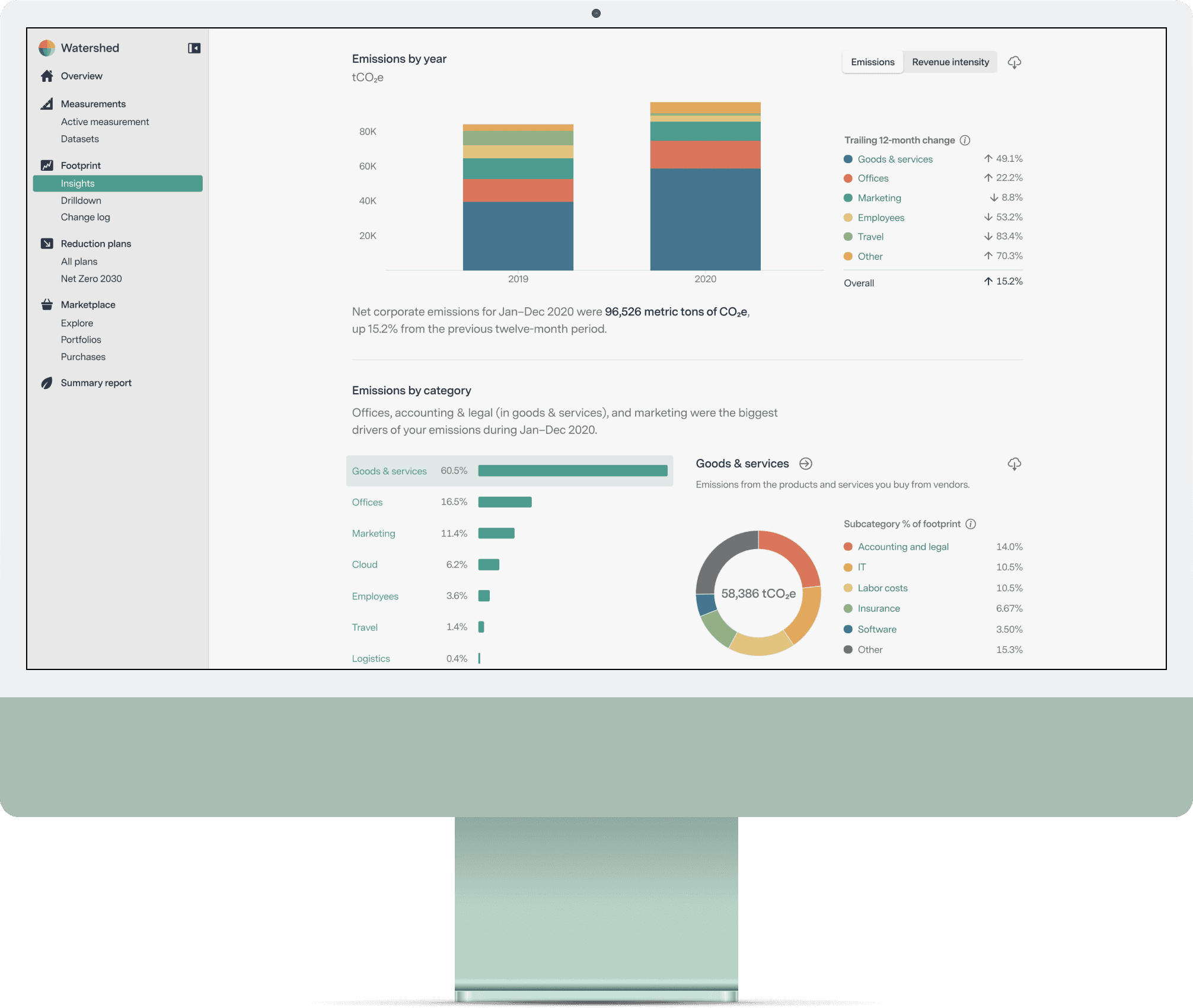
Task: Click the Offices 16.5% bar
Action: point(505,502)
